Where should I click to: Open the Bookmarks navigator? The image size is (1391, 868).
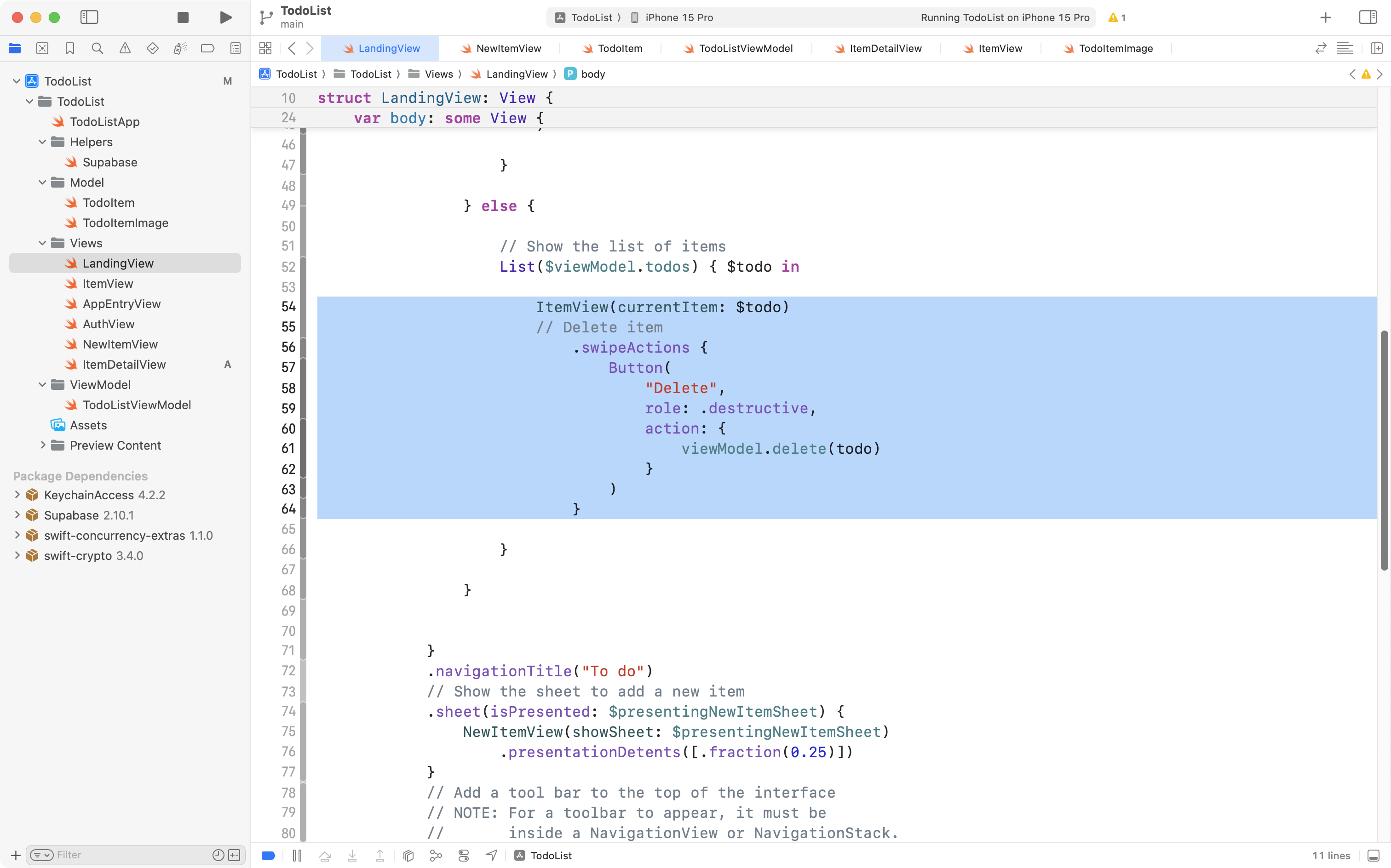[x=69, y=48]
